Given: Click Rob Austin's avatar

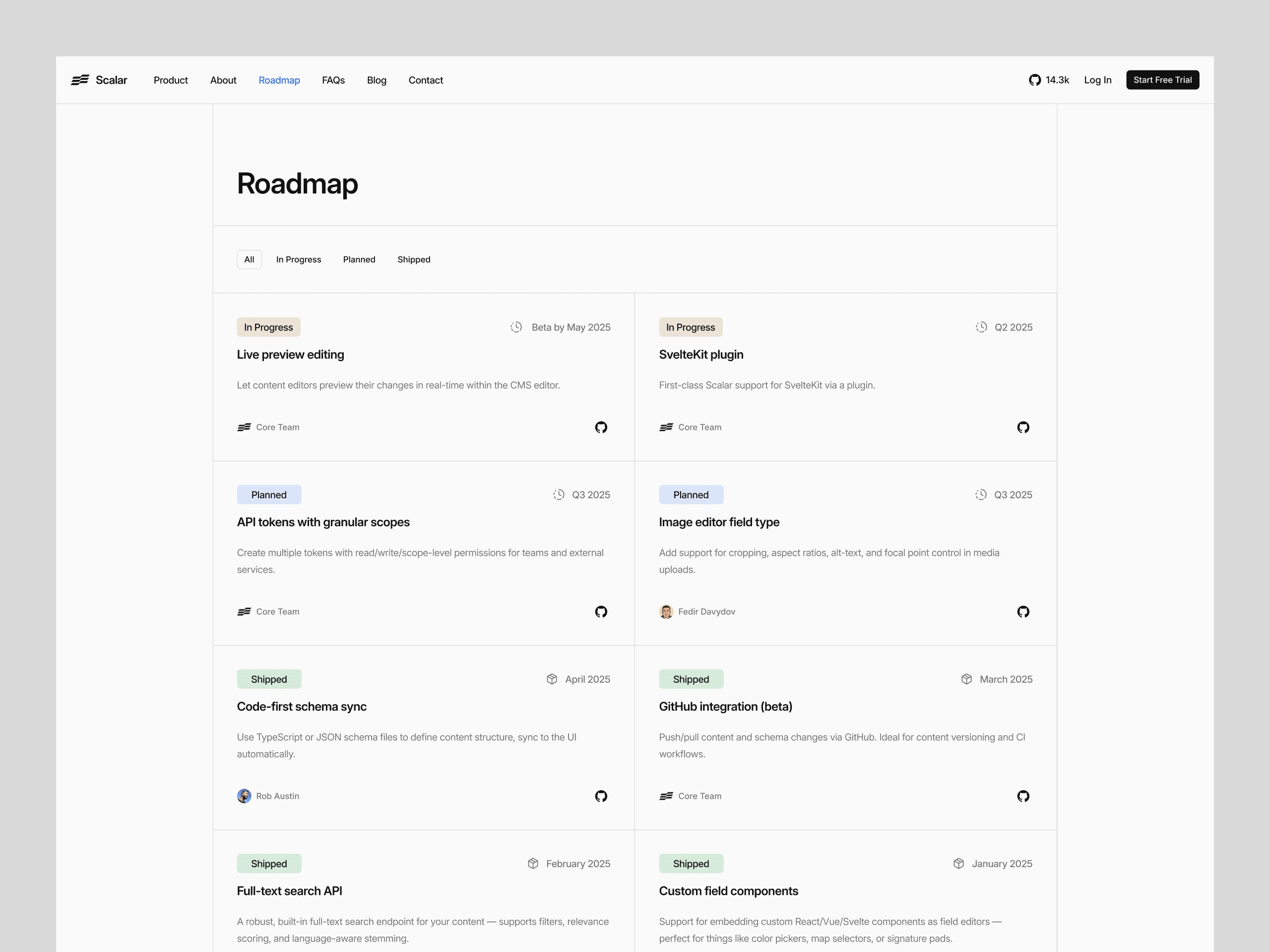Looking at the screenshot, I should coord(244,795).
